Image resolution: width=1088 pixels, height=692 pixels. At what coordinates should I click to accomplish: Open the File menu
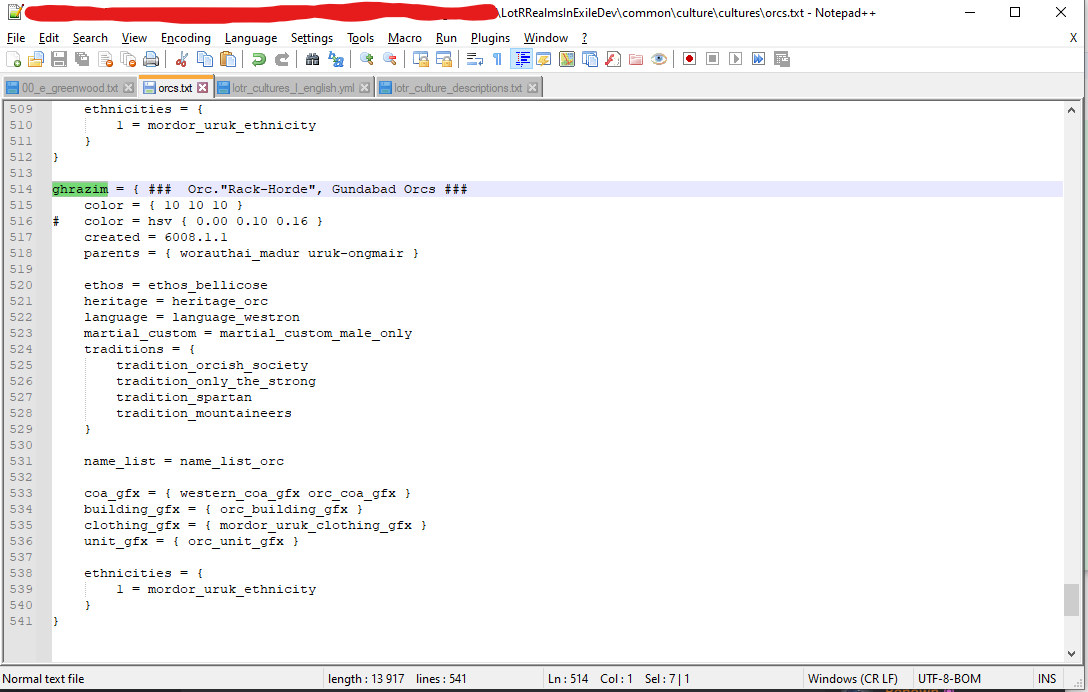coord(16,37)
